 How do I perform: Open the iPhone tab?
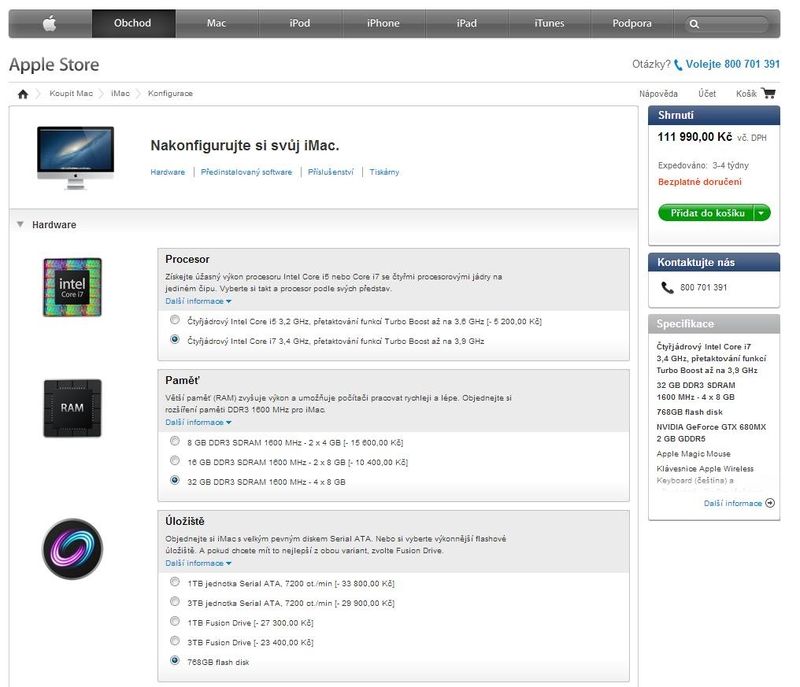[x=383, y=23]
